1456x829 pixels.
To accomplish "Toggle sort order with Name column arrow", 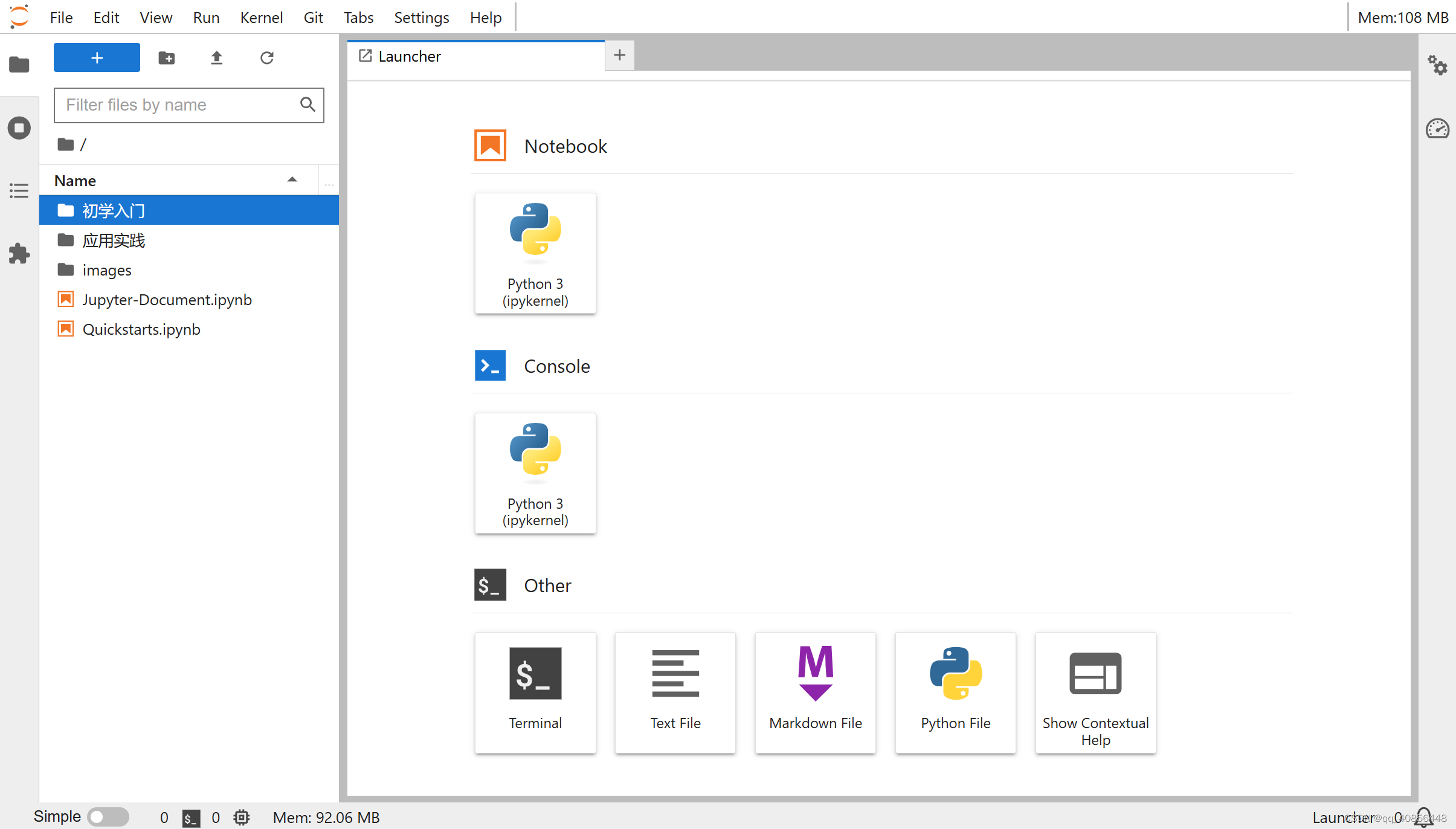I will pos(292,180).
